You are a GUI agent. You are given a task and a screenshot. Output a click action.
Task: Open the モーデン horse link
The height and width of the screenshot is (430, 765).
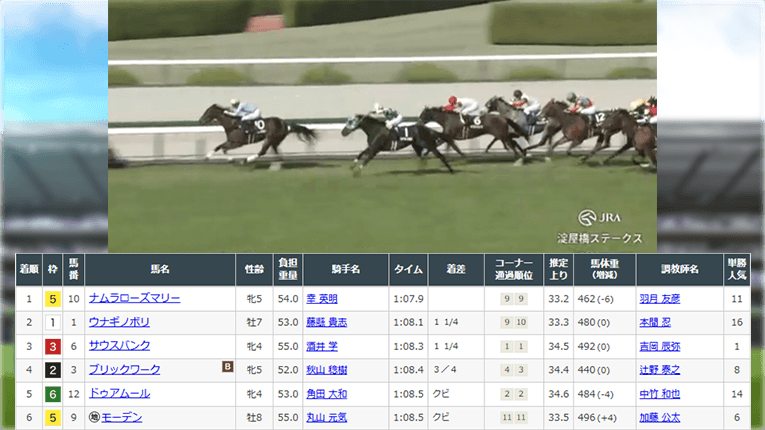(x=121, y=417)
